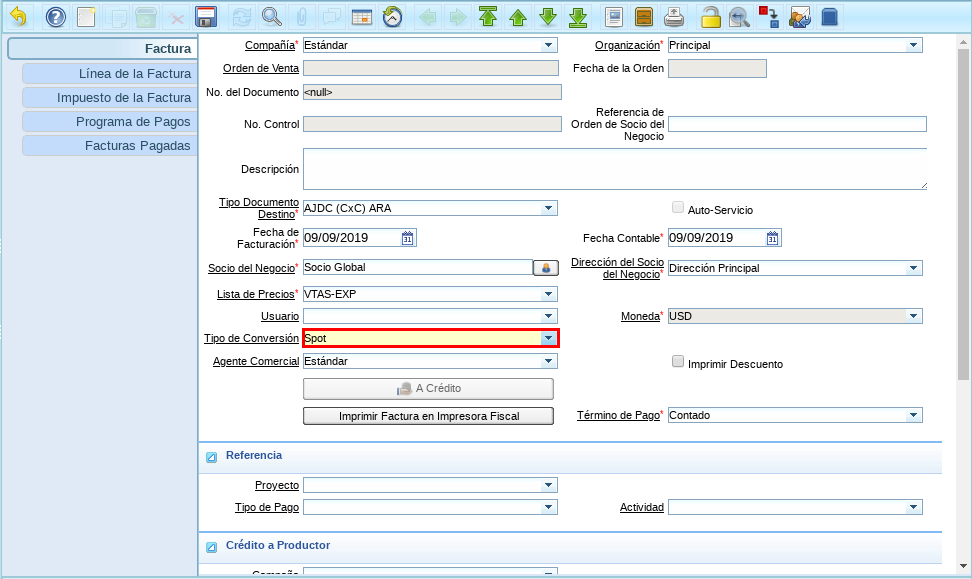Screen dimensions: 972x579
Task: Go to first record with top arrow
Action: click(x=487, y=17)
